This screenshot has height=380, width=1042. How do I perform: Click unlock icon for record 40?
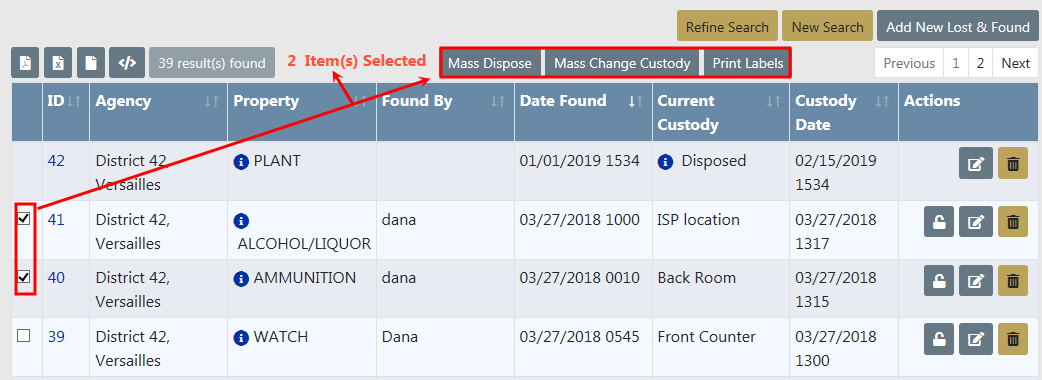(939, 280)
